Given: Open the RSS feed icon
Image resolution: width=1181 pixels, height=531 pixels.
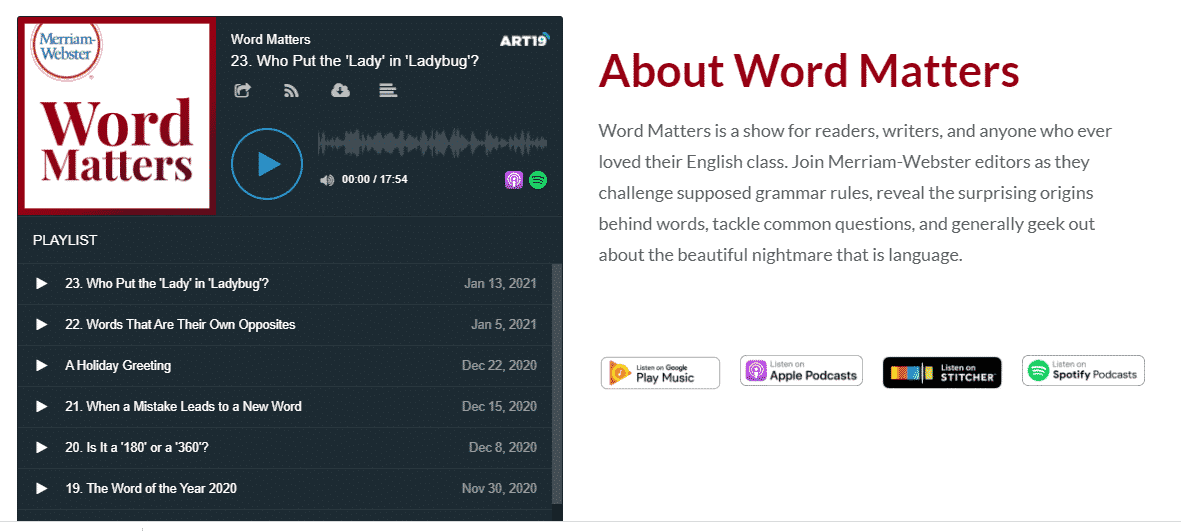Looking at the screenshot, I should tap(291, 91).
